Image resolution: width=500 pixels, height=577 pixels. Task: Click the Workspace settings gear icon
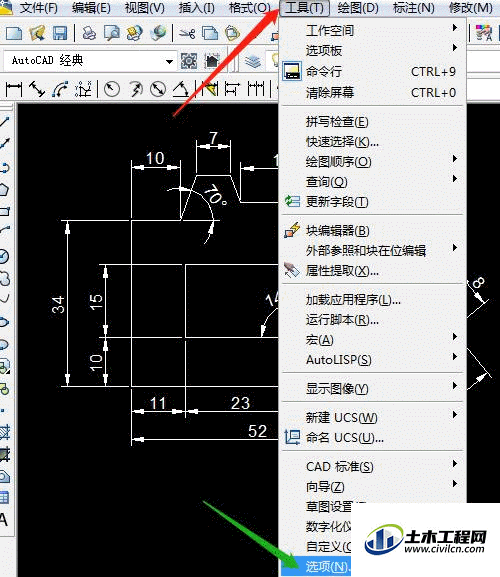coord(189,61)
